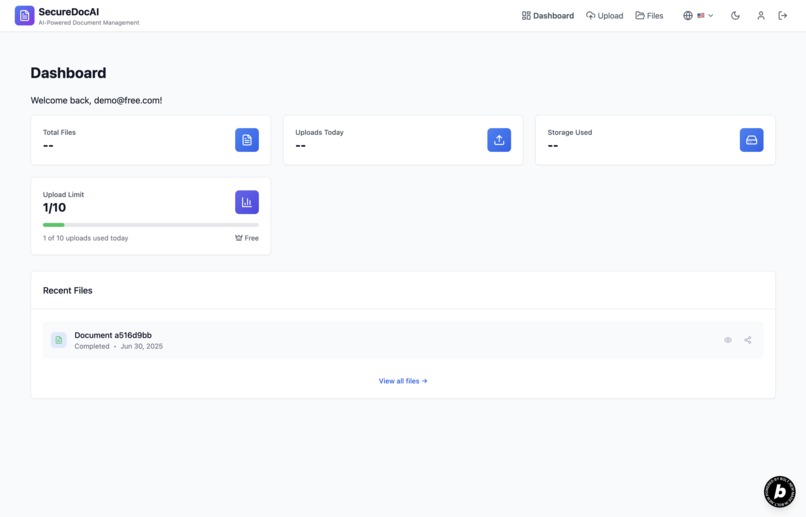Viewport: 806px width, 517px height.
Task: Expand the language dropdown chevron
Action: [x=711, y=15]
